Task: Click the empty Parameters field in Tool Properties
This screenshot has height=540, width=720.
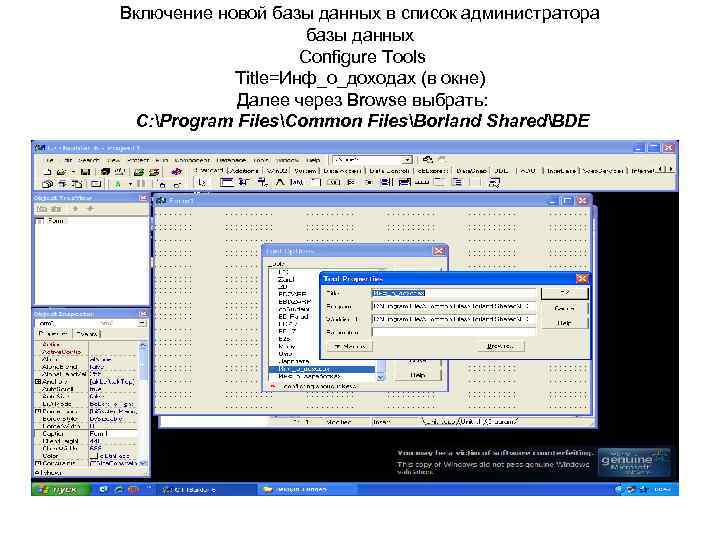Action: (453, 332)
